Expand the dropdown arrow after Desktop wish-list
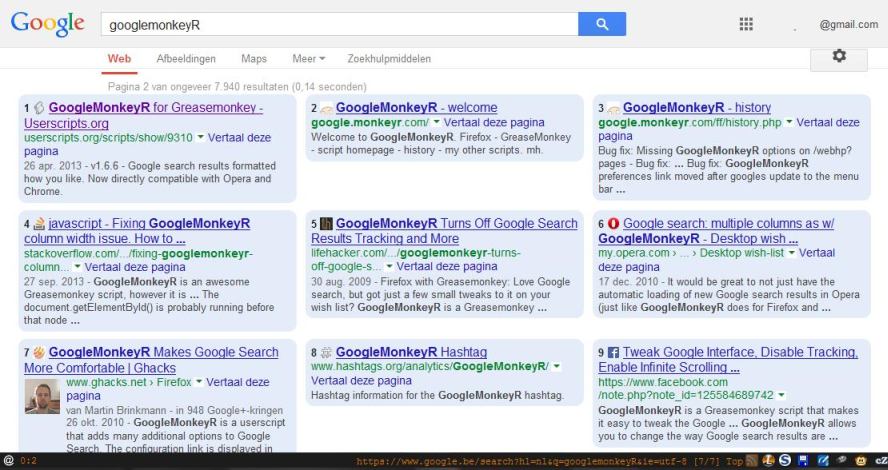This screenshot has width=888, height=470. (x=792, y=253)
